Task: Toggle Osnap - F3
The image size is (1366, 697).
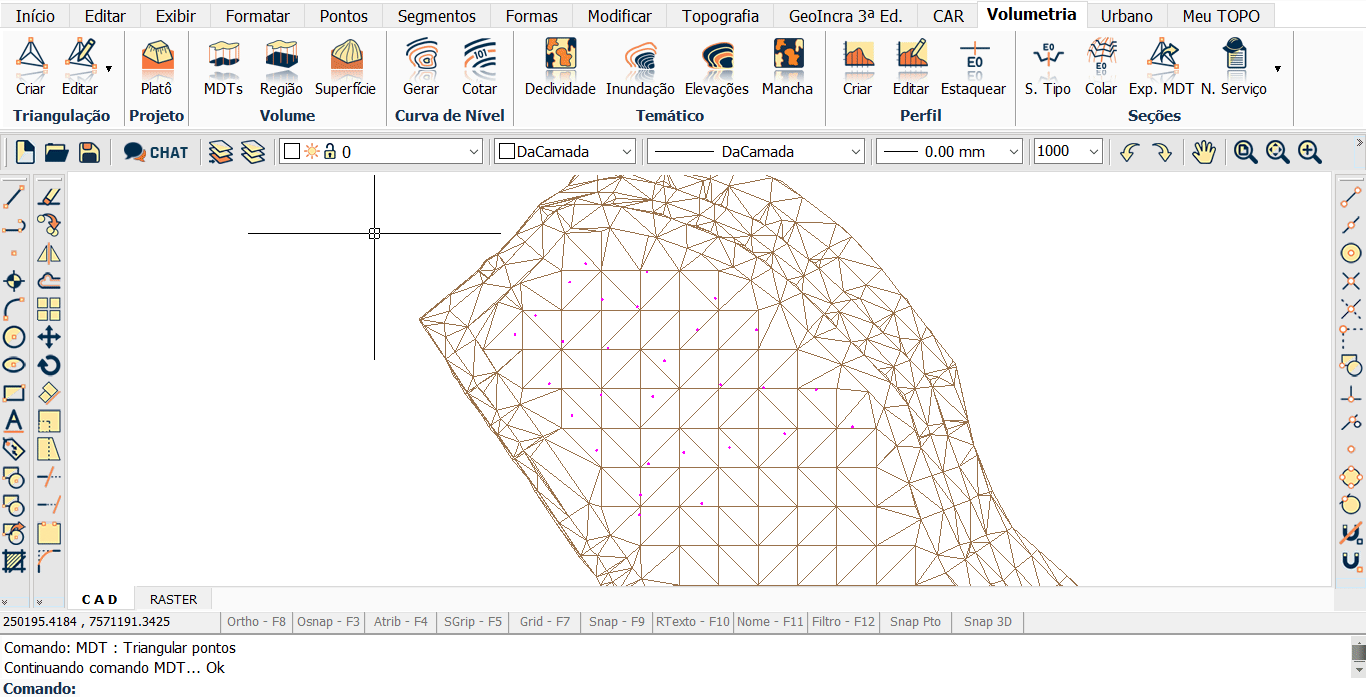Action: point(328,622)
